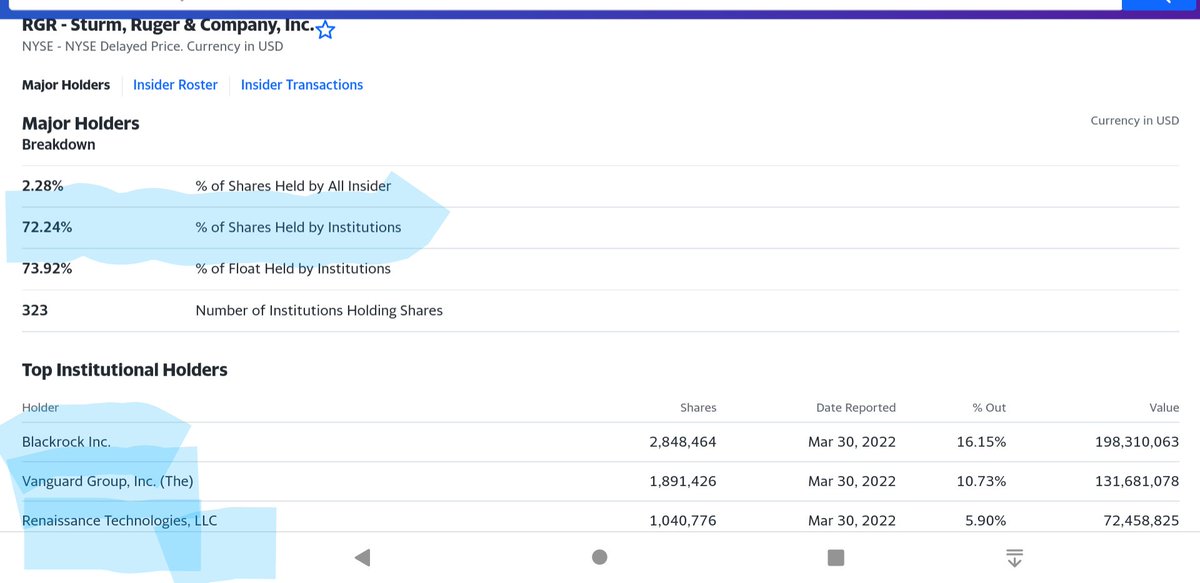Tap the Android back triangle button
This screenshot has height=583, width=1200.
[363, 557]
